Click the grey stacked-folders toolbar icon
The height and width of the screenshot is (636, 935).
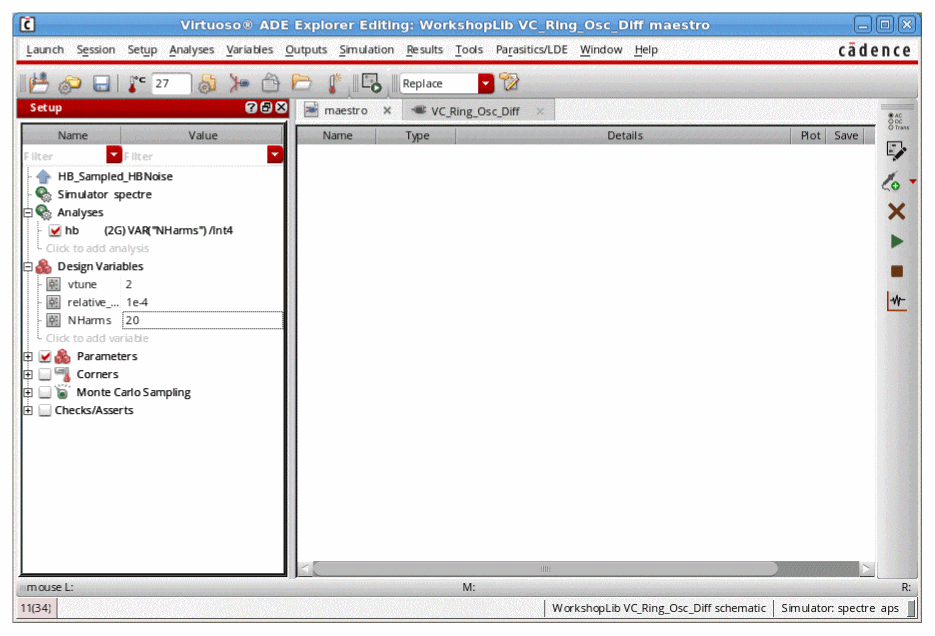270,83
